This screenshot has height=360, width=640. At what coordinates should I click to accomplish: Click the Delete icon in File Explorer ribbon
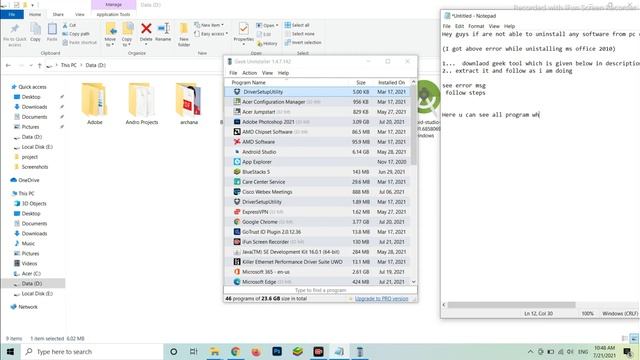tap(146, 29)
